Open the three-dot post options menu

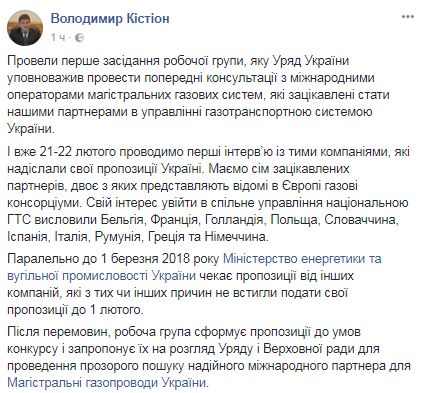pyautogui.click(x=407, y=17)
